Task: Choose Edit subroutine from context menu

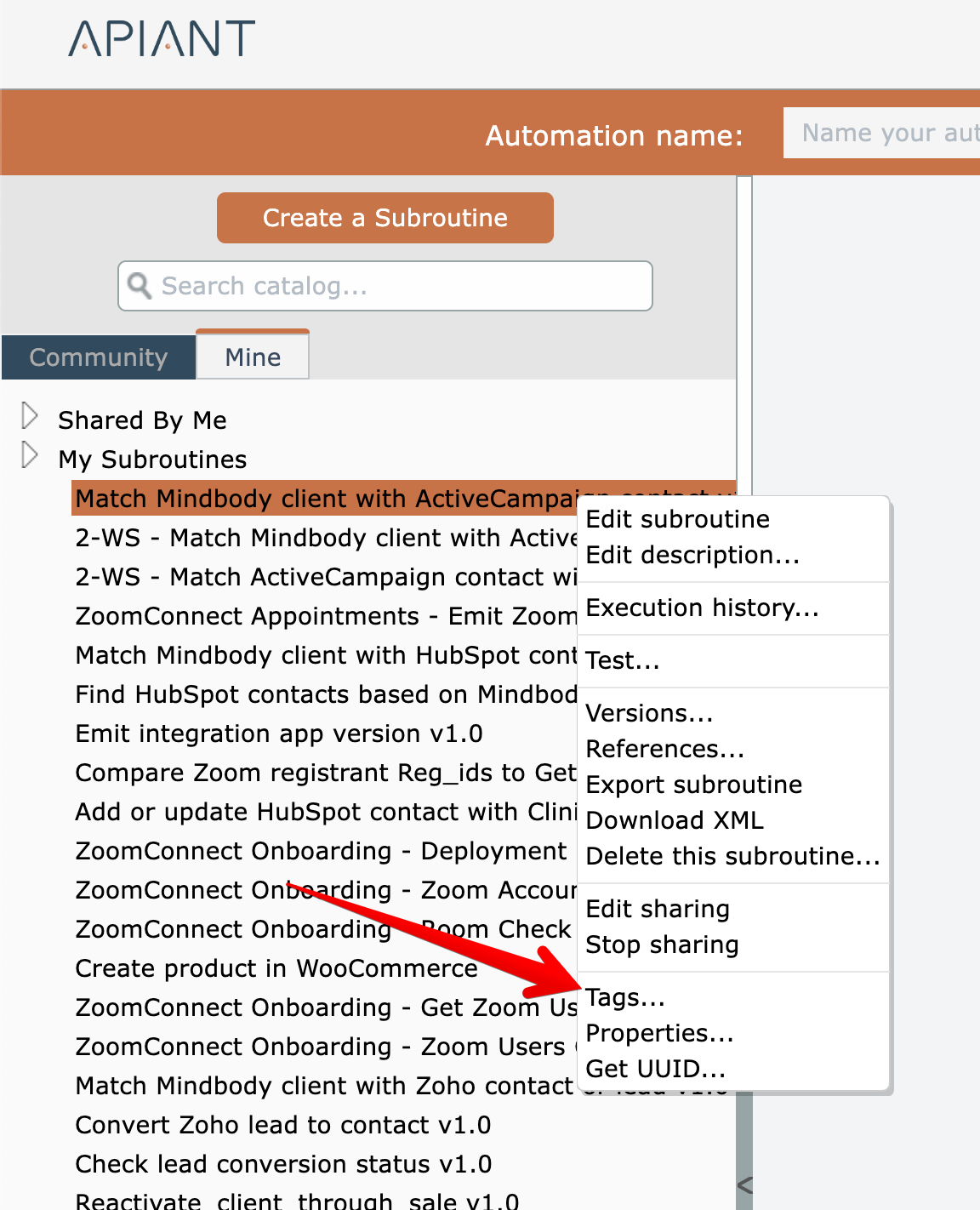Action: click(x=677, y=519)
